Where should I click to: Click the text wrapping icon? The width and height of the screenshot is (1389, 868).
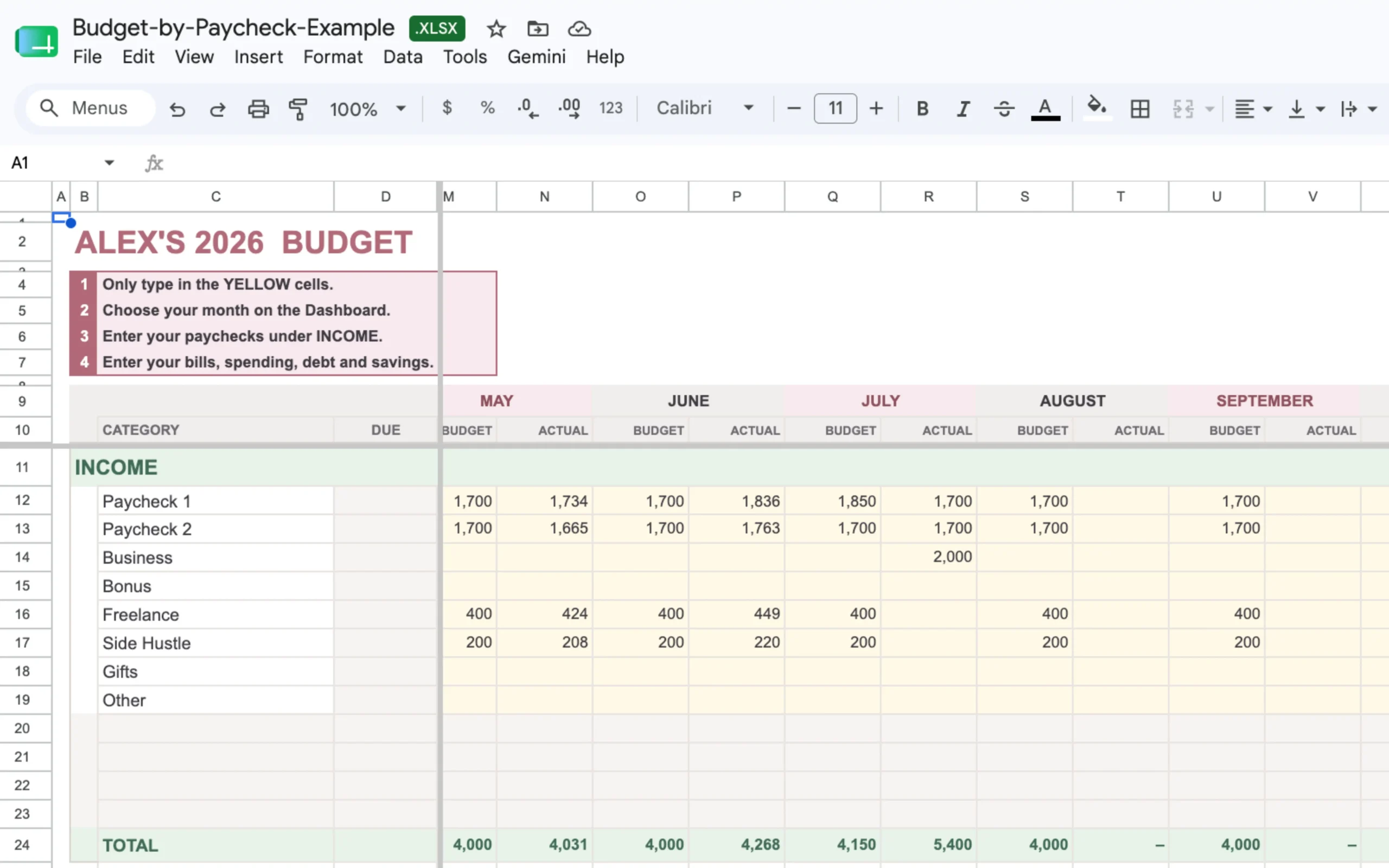(x=1348, y=108)
